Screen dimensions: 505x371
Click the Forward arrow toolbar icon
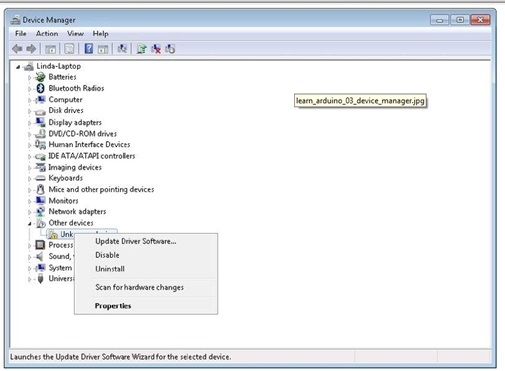(31, 49)
